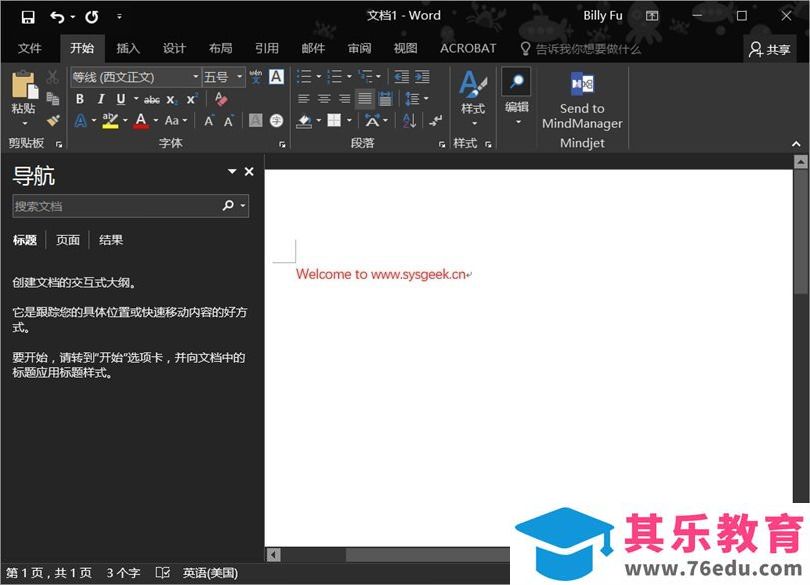This screenshot has width=810, height=585.
Task: Toggle bold formatting
Action: [x=80, y=99]
